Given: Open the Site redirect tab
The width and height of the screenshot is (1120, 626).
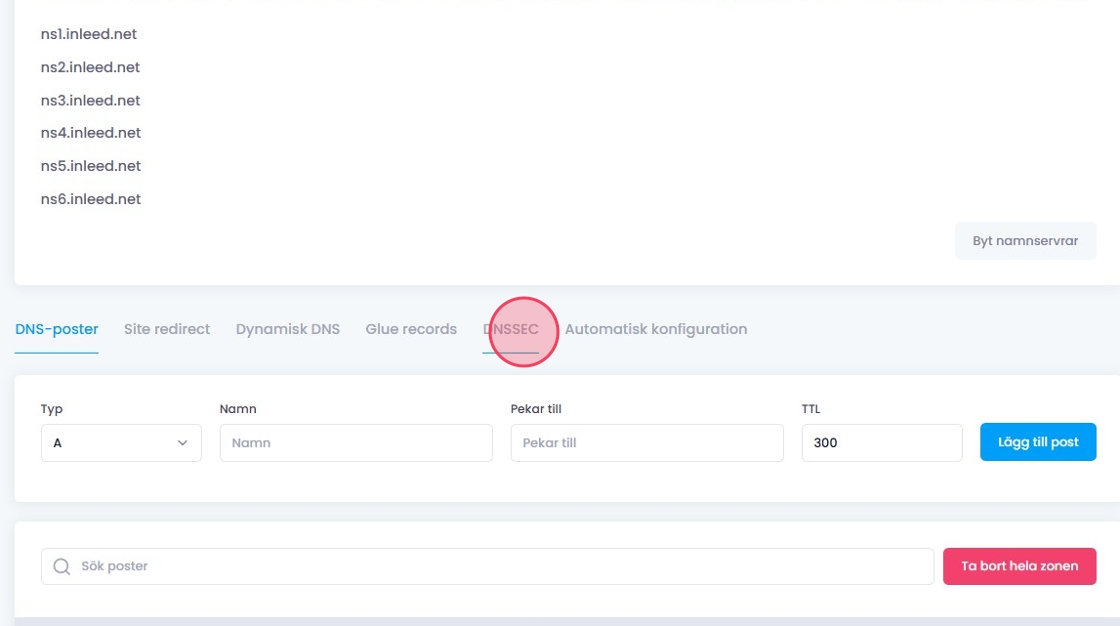Looking at the screenshot, I should coord(167,329).
